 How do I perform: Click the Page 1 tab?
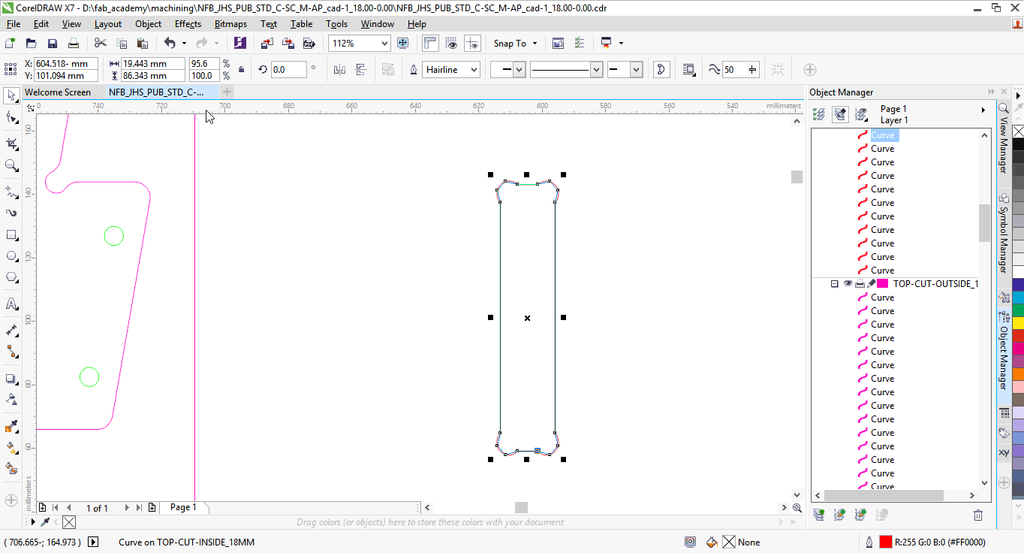(183, 507)
